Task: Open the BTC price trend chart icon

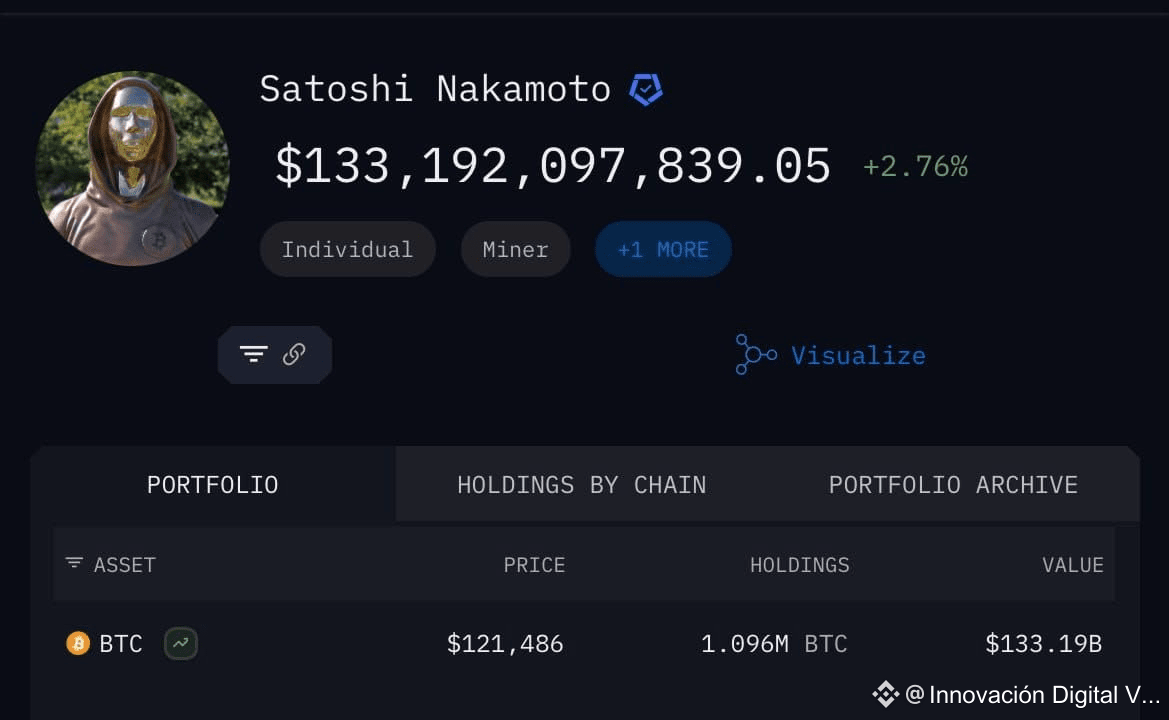Action: tap(180, 642)
